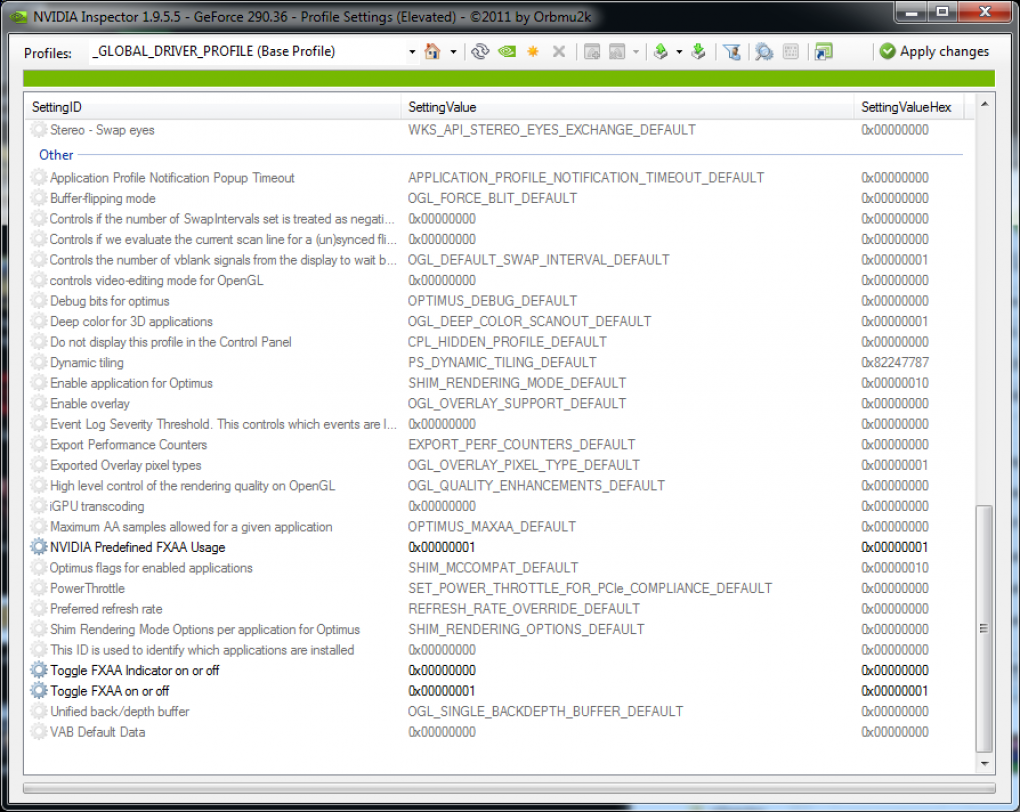Click the OGL_SINGLE_BACKDEPTH_BUFFER_DEFAULT value cell

coord(545,711)
